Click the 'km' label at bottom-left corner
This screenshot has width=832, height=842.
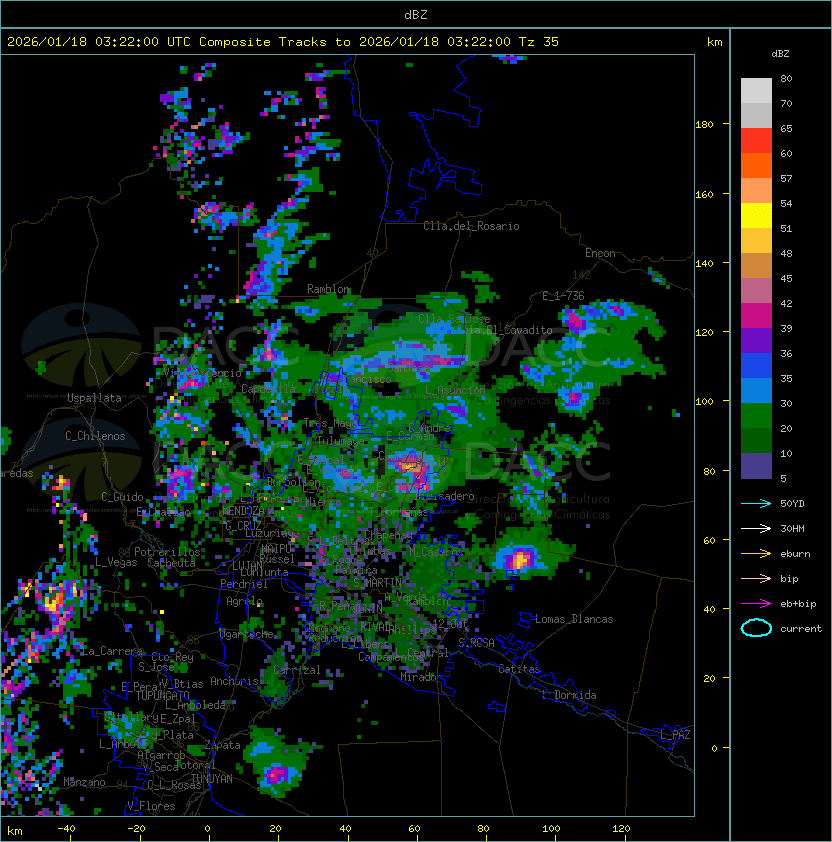coord(15,831)
